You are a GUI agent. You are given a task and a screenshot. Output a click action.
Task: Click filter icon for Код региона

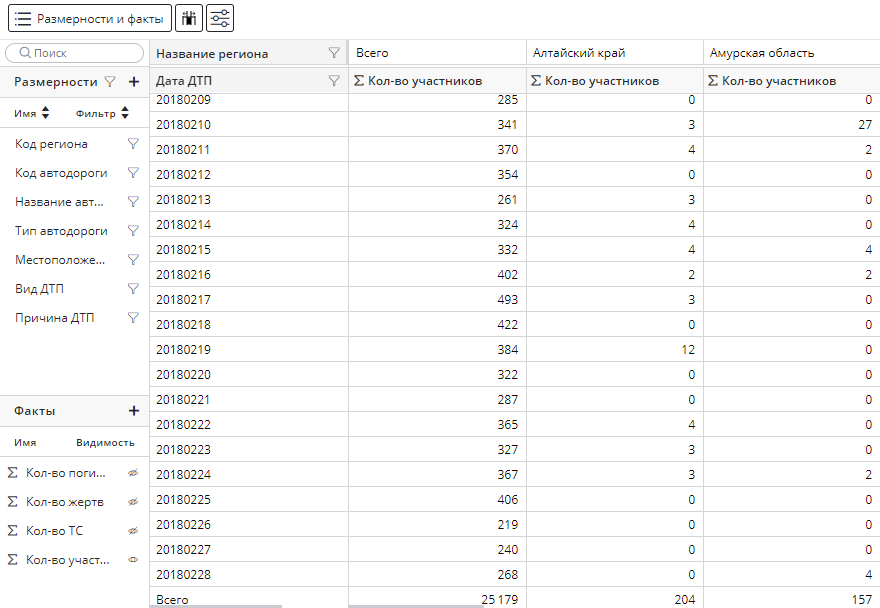coord(133,144)
